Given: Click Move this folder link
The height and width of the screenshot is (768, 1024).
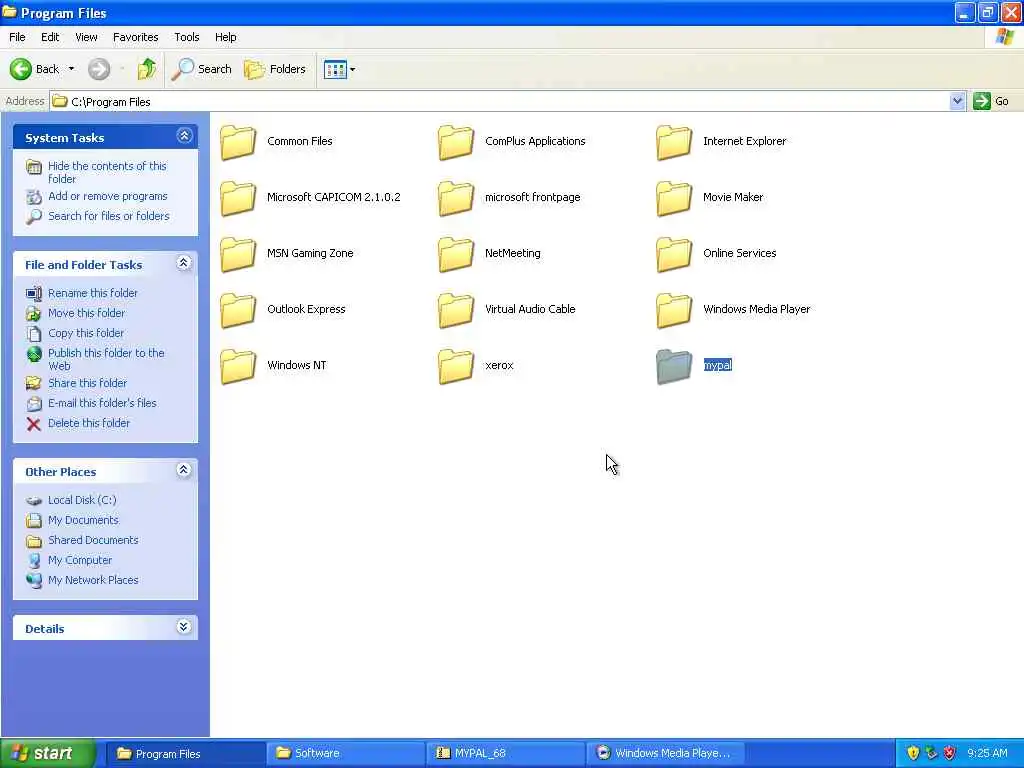Looking at the screenshot, I should click(86, 313).
